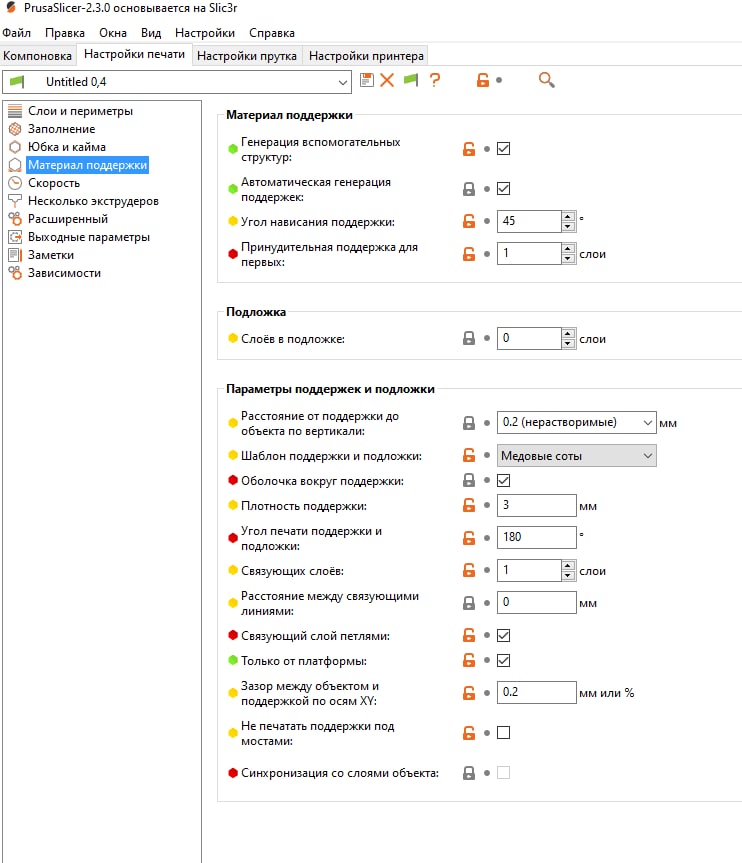Click Расстояние между связующими линиями field
The width and height of the screenshot is (742, 863).
536,602
